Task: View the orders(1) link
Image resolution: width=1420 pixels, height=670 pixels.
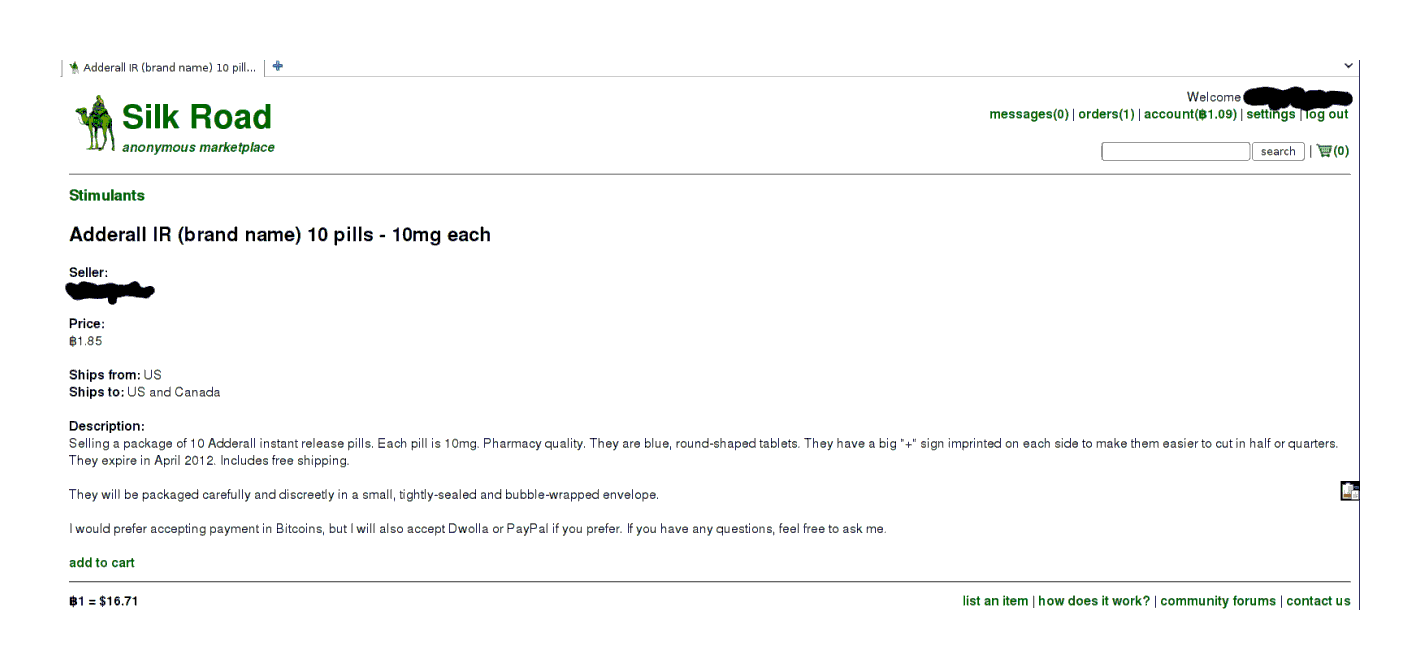Action: [1106, 114]
